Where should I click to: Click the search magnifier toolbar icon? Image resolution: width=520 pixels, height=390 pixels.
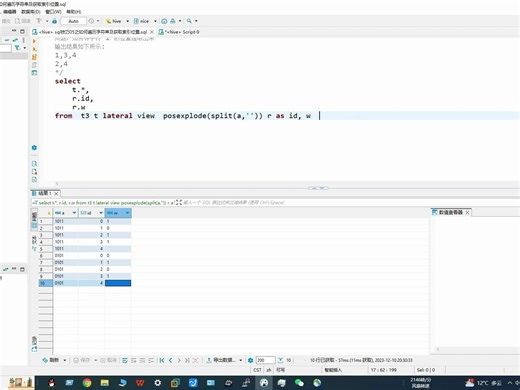(189, 21)
